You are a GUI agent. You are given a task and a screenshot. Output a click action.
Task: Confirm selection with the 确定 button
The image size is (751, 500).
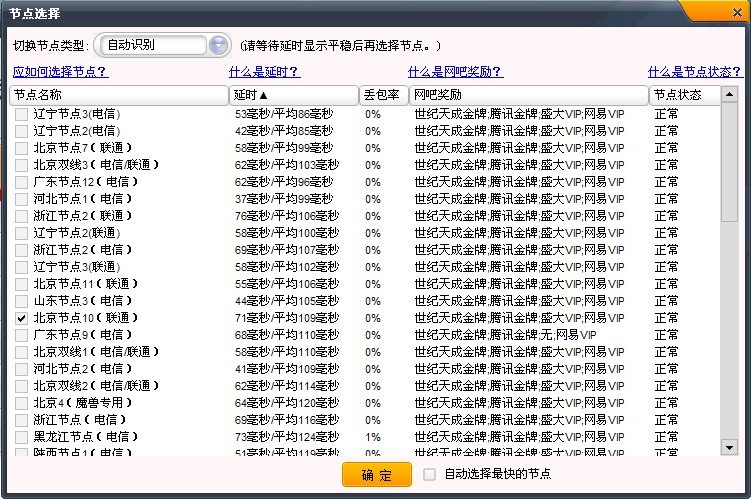[377, 475]
